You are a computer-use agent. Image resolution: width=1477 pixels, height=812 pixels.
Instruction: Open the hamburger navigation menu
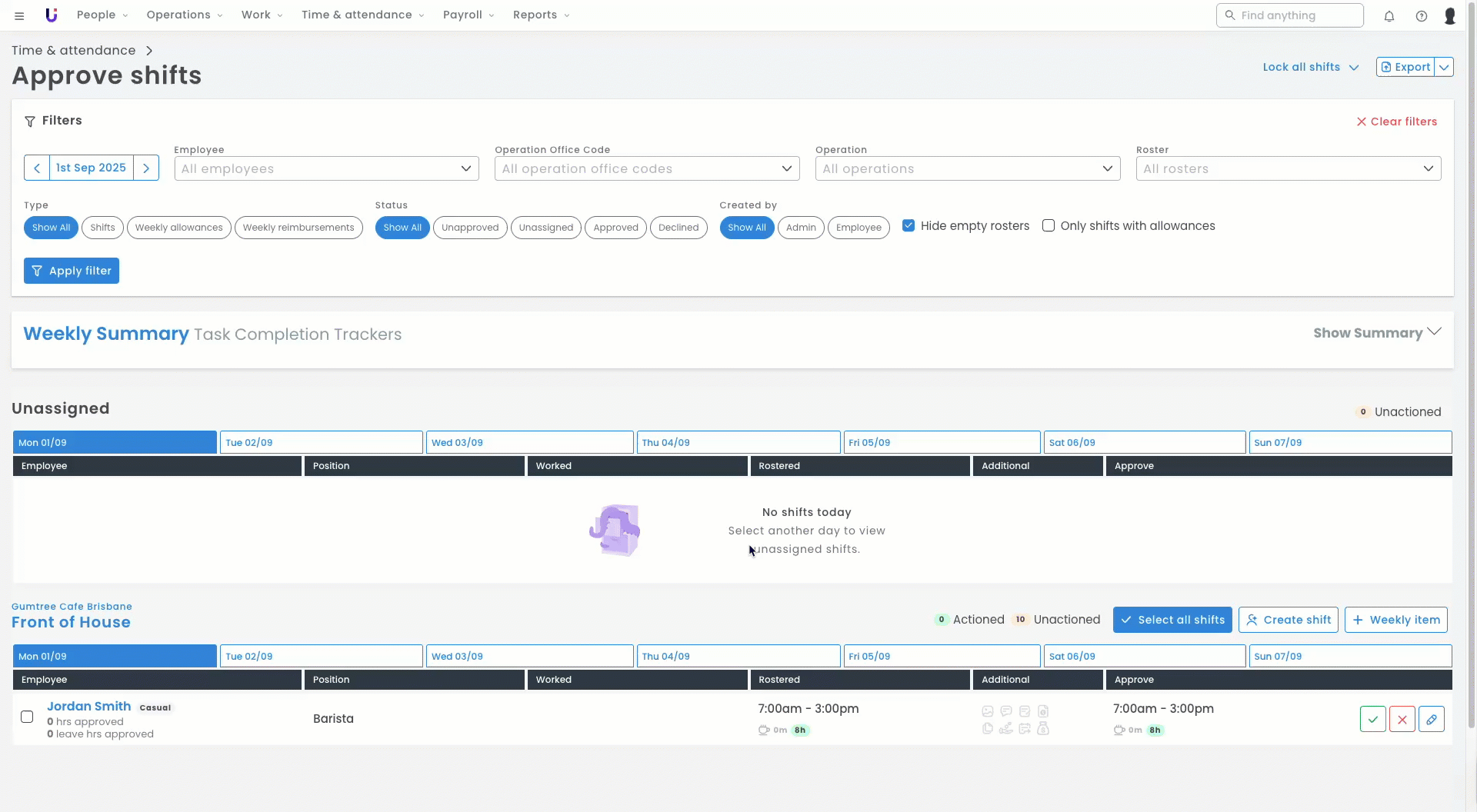pyautogui.click(x=19, y=15)
